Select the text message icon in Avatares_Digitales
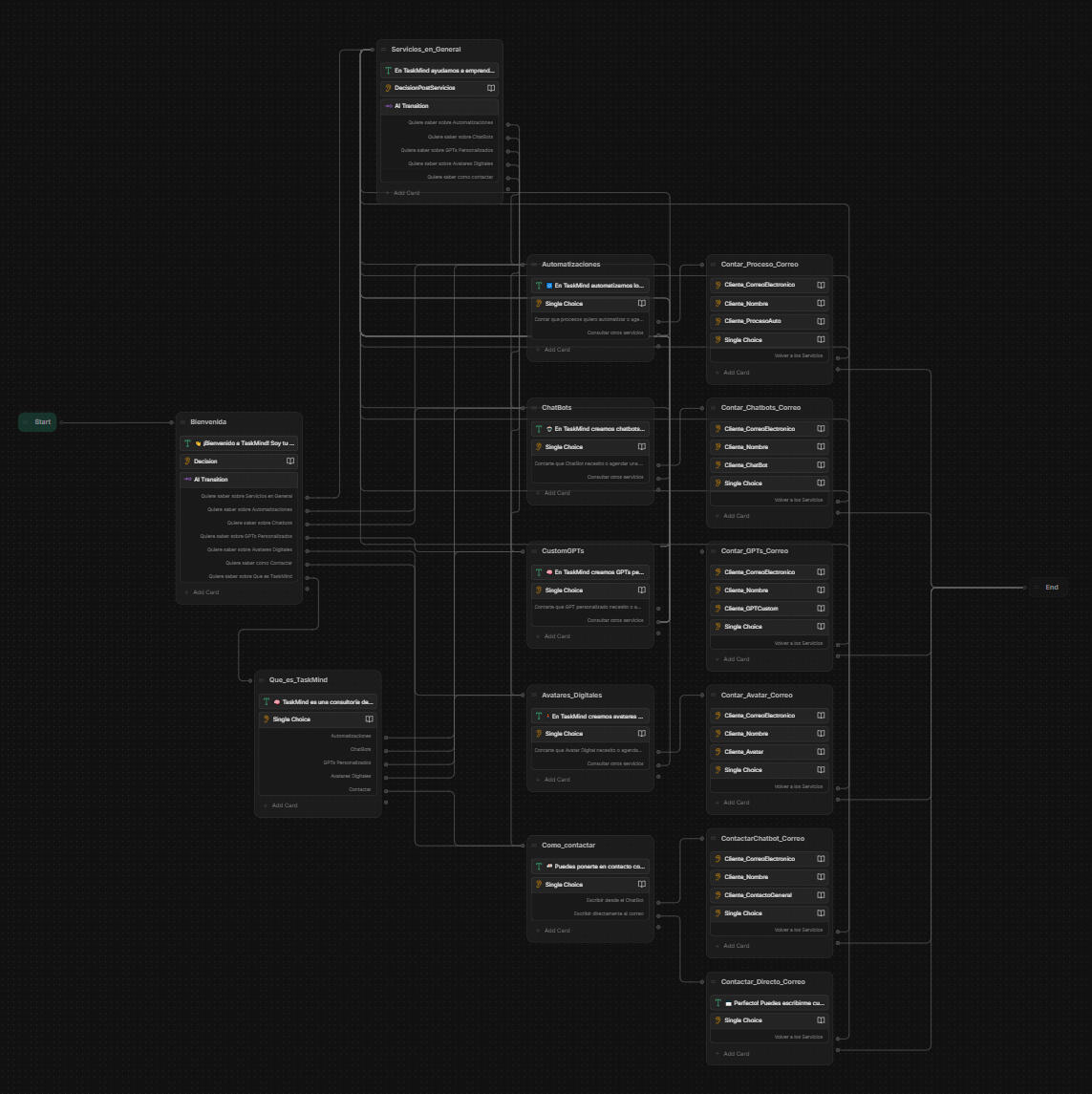 (x=539, y=716)
